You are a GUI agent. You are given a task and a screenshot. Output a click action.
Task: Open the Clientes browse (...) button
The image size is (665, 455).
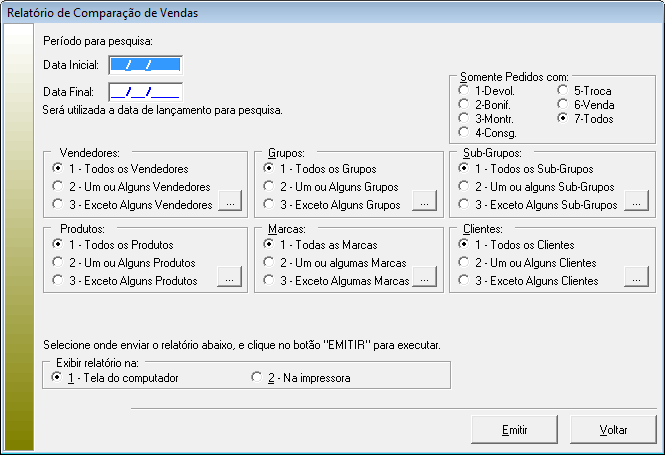[x=636, y=280]
